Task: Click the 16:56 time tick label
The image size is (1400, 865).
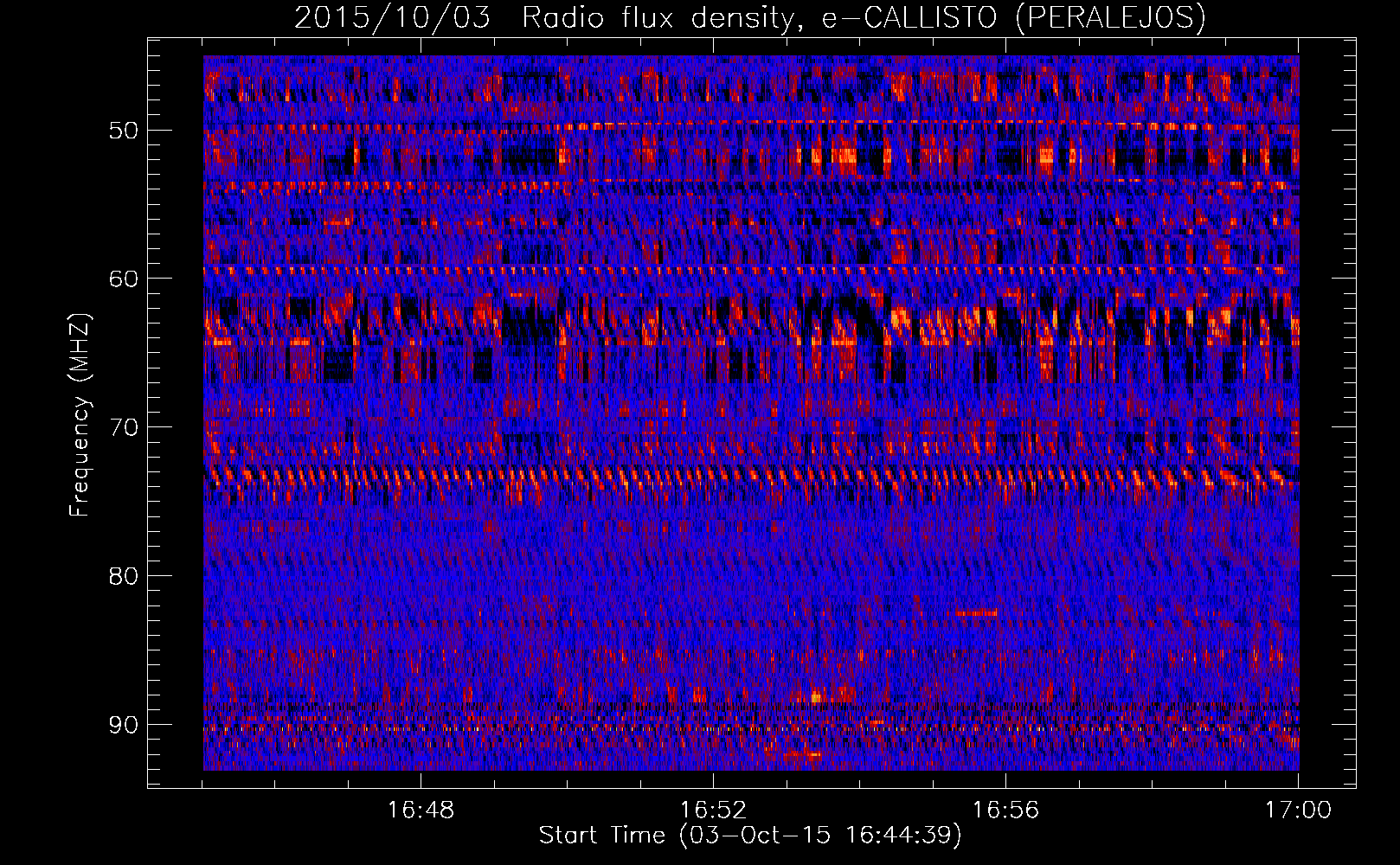Action: pos(1005,811)
